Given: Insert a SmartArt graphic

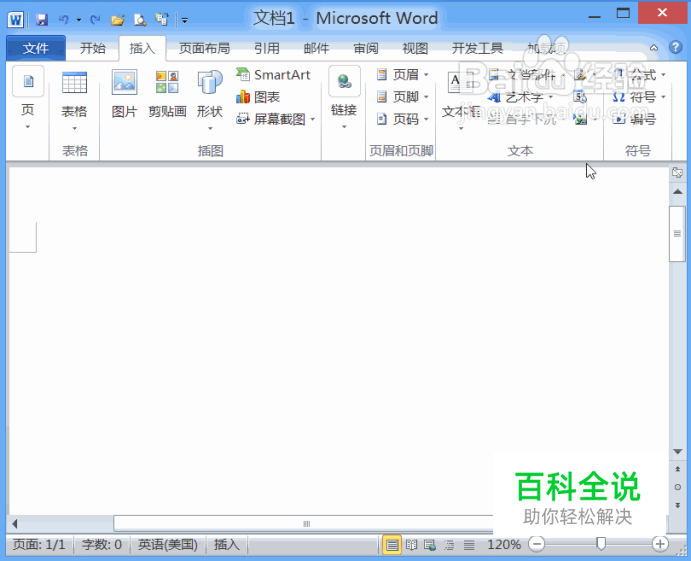Looking at the screenshot, I should 273,74.
